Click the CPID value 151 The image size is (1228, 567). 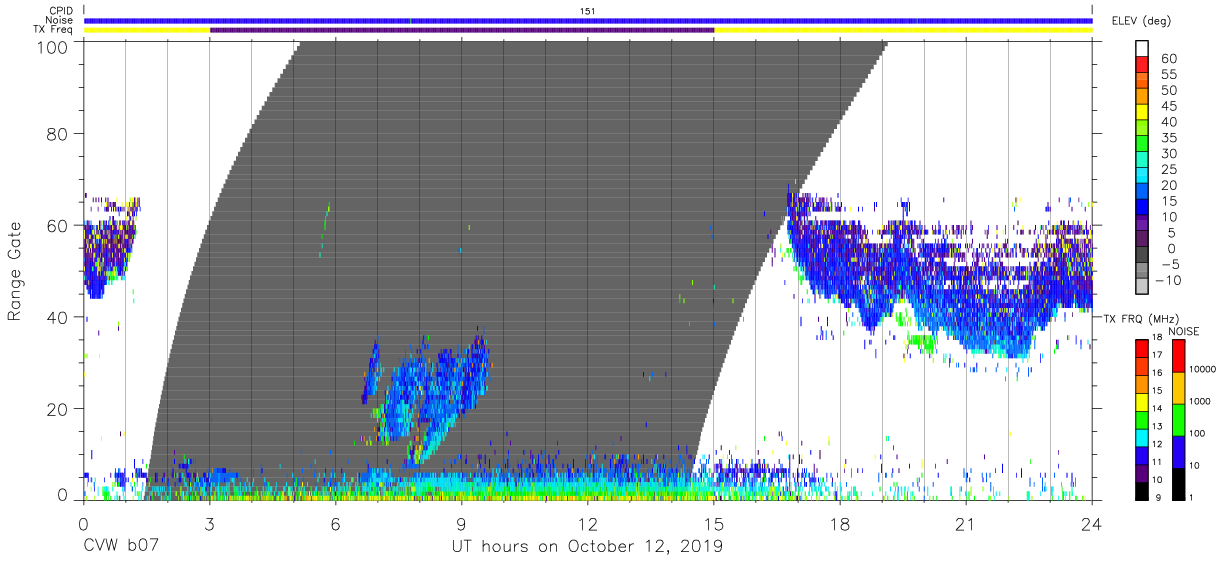pyautogui.click(x=587, y=10)
